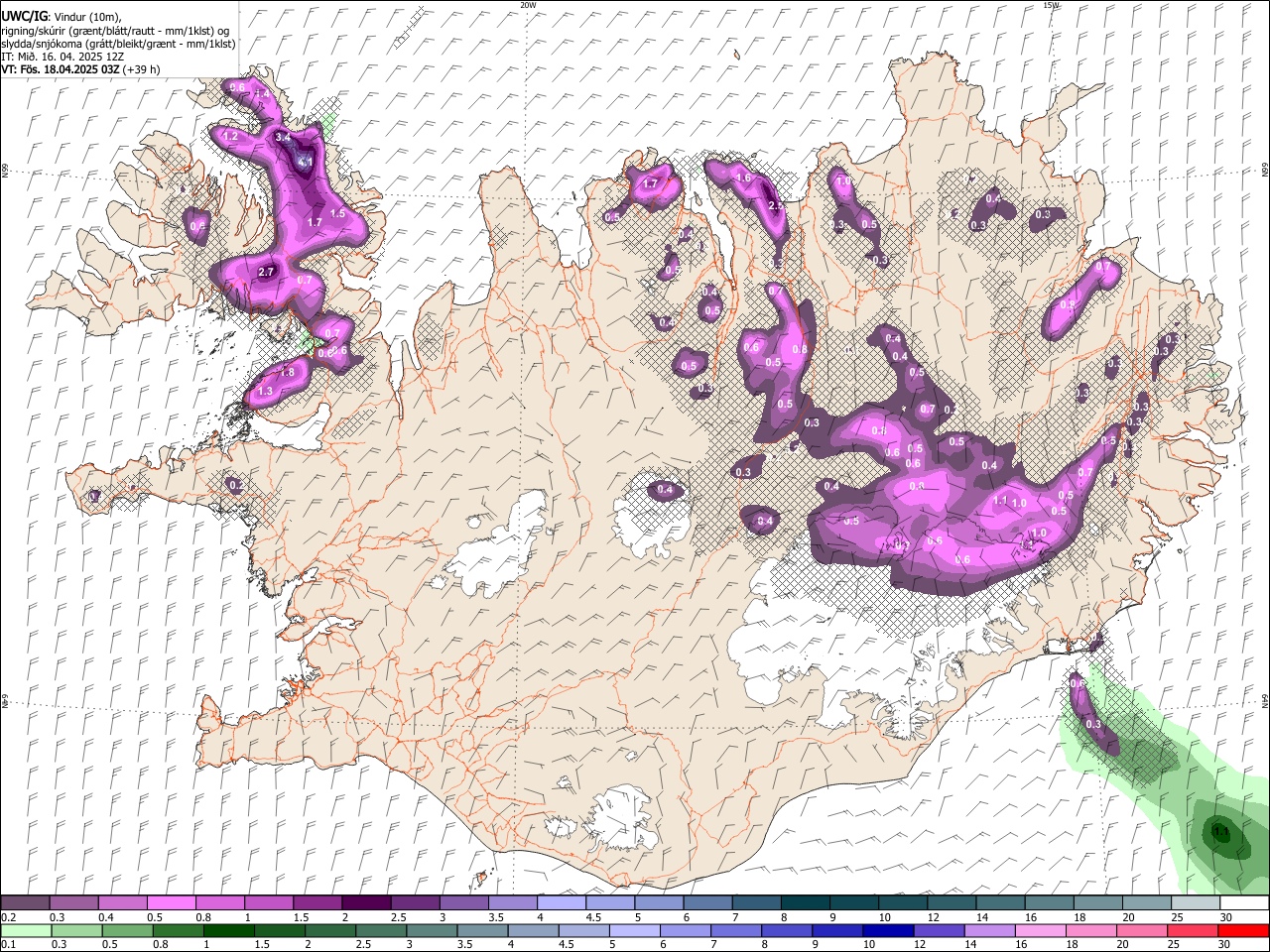
Task: Pick the 3–3.5 swatch in the rain legend
Action: pyautogui.click(x=432, y=930)
